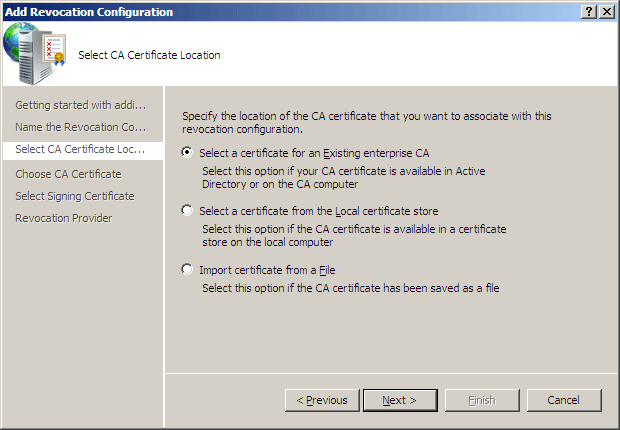
Task: Go back with the Previous button
Action: coord(322,400)
